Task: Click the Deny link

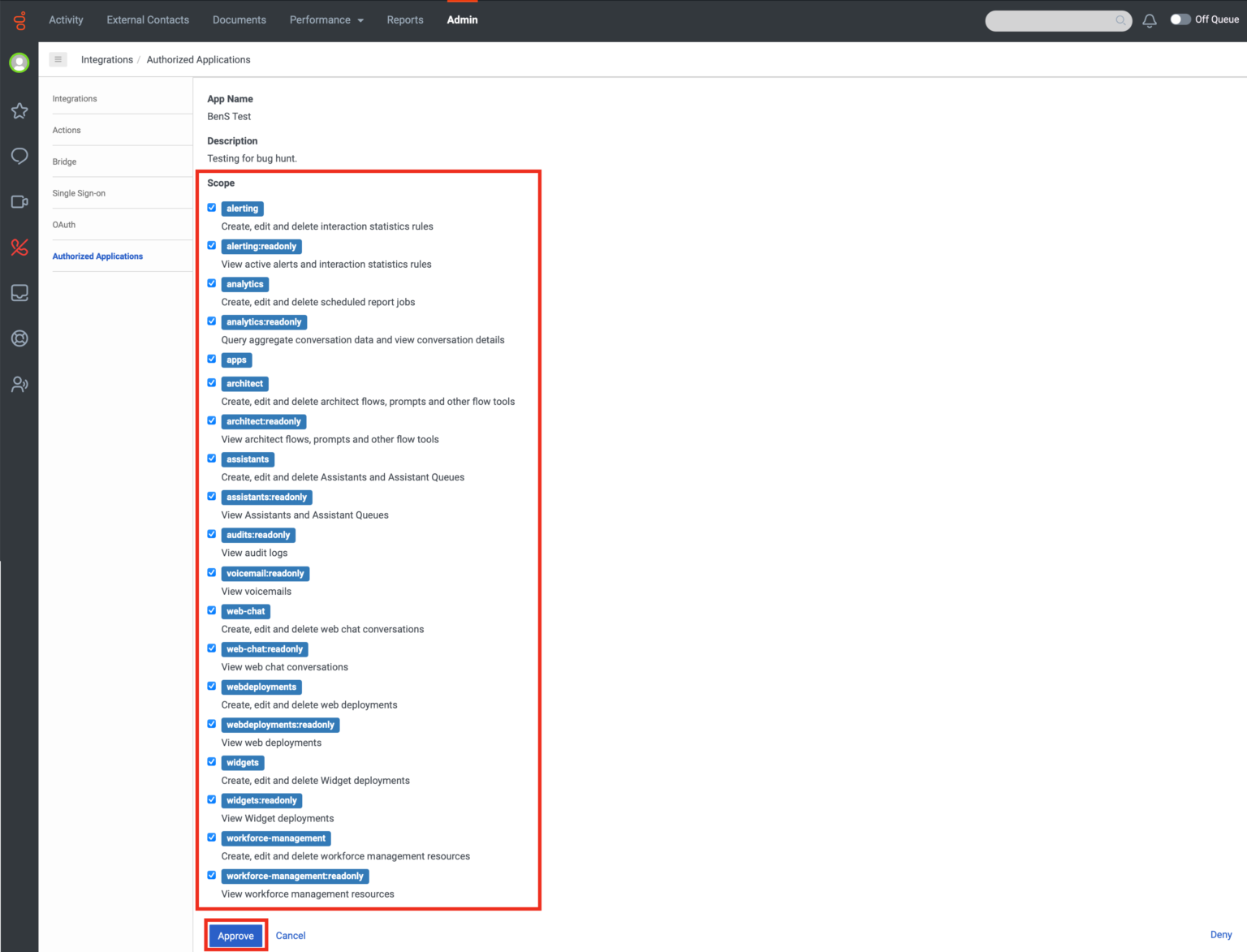Action: pos(1221,935)
